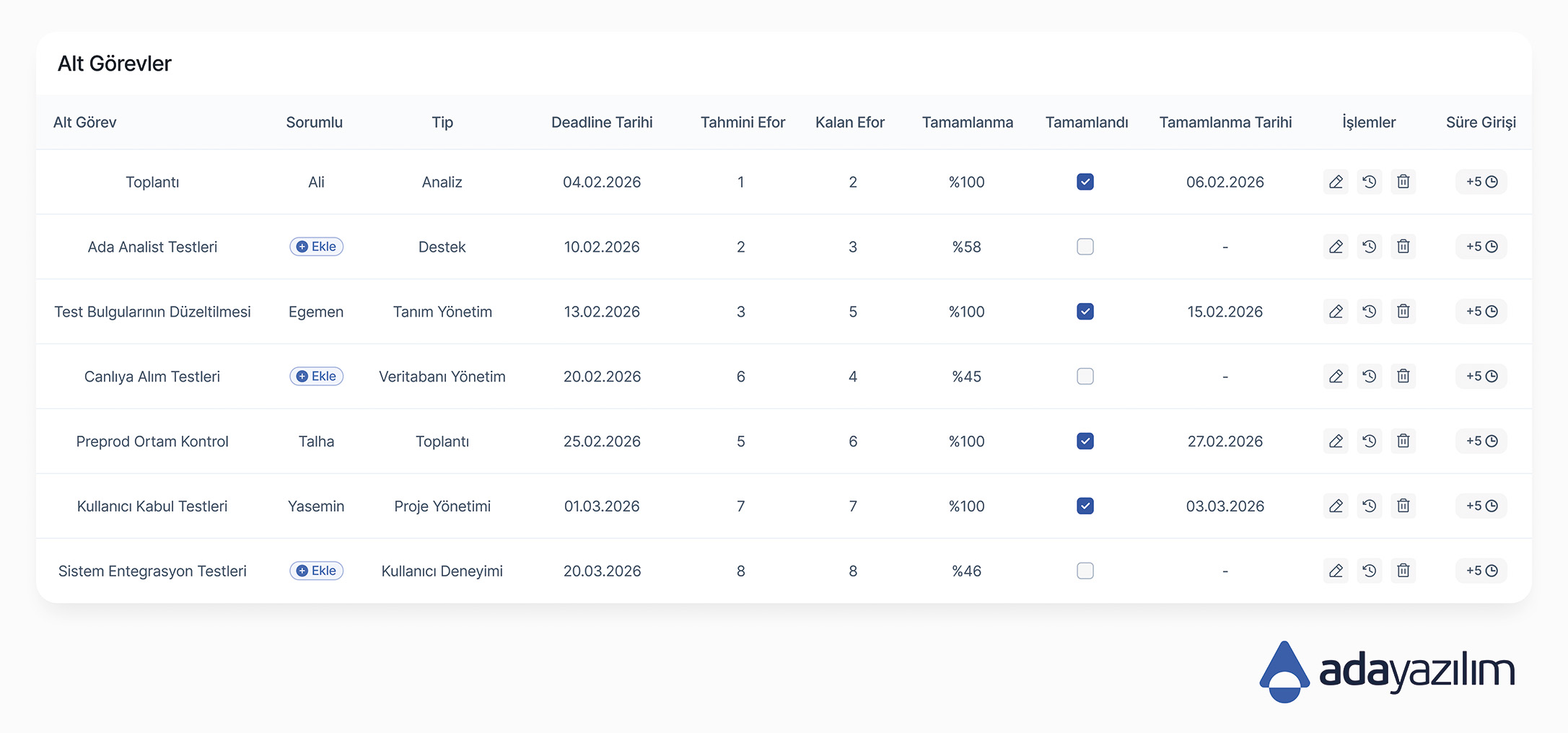Click the edit pencil icon for Toplantı row
The image size is (1568, 733).
pyautogui.click(x=1336, y=182)
